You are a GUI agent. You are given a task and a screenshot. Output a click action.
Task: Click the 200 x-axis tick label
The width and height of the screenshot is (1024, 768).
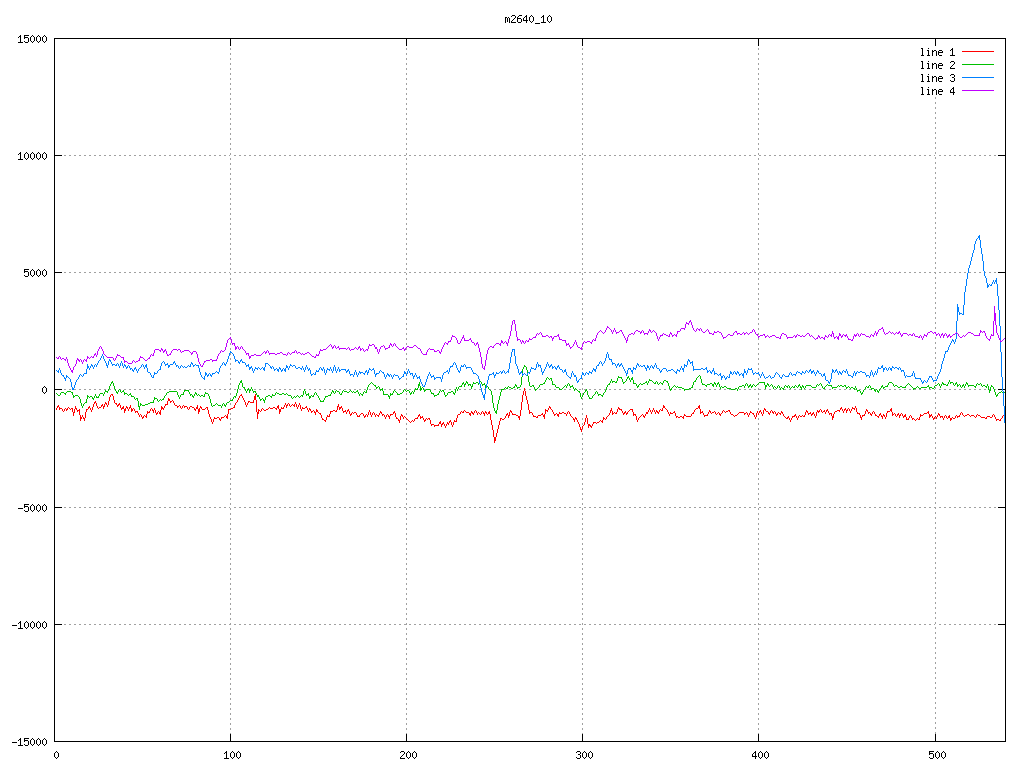(x=407, y=755)
